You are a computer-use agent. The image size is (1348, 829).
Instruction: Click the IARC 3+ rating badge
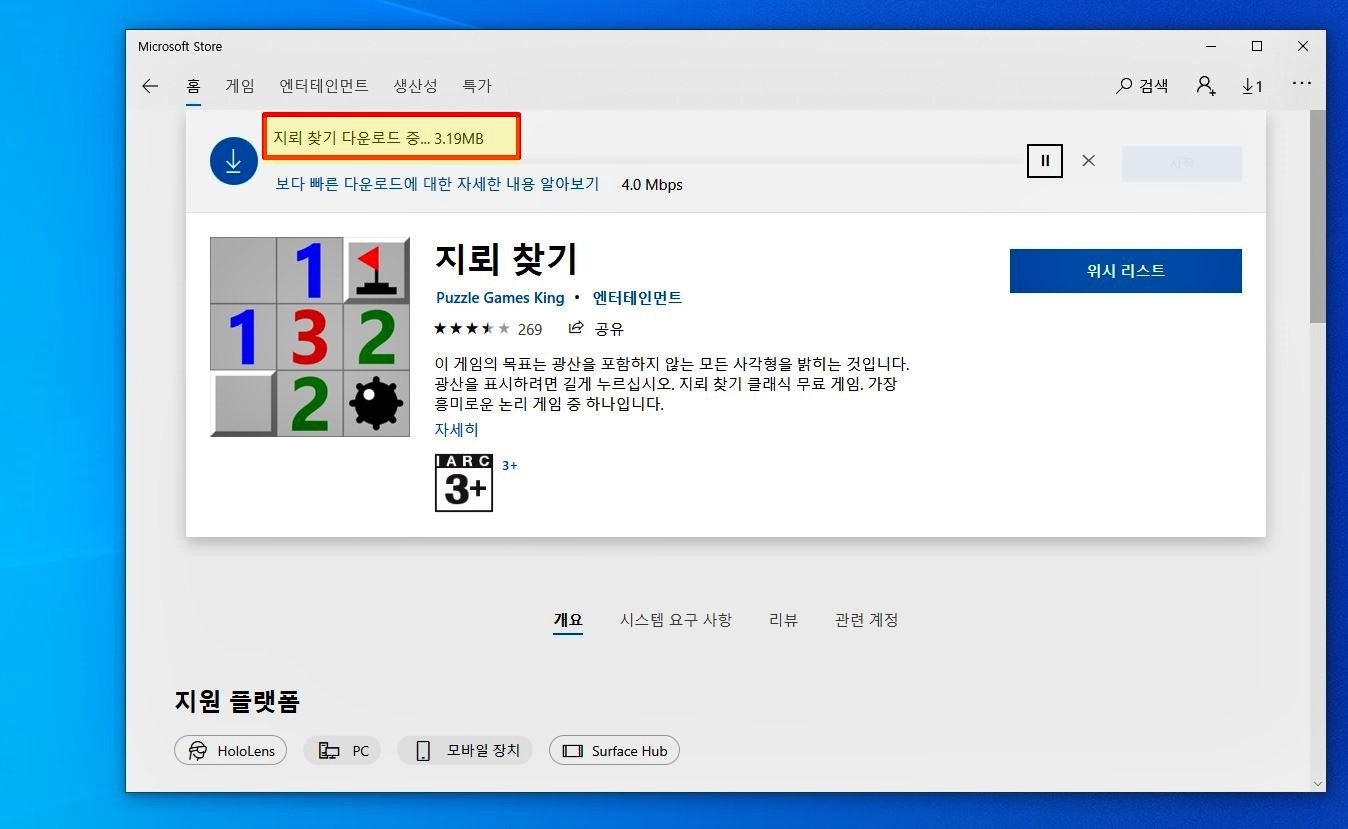[464, 483]
